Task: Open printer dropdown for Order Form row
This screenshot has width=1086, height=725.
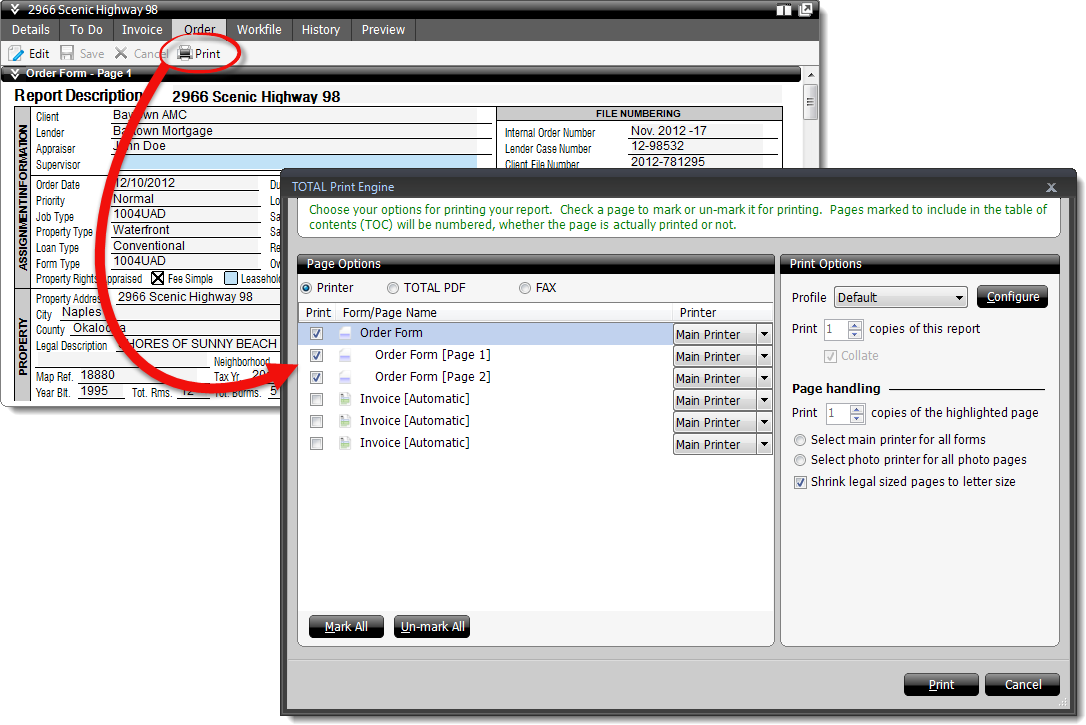Action: pyautogui.click(x=764, y=334)
